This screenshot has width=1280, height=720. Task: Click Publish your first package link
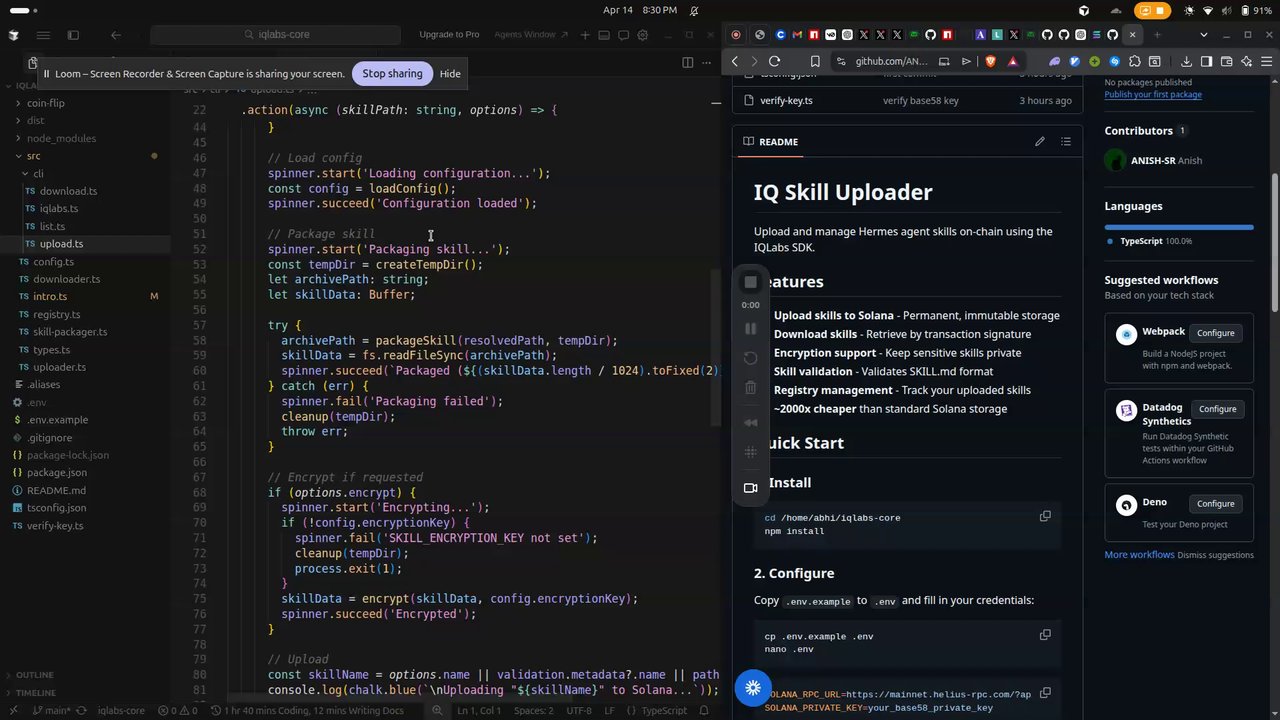(x=1153, y=95)
